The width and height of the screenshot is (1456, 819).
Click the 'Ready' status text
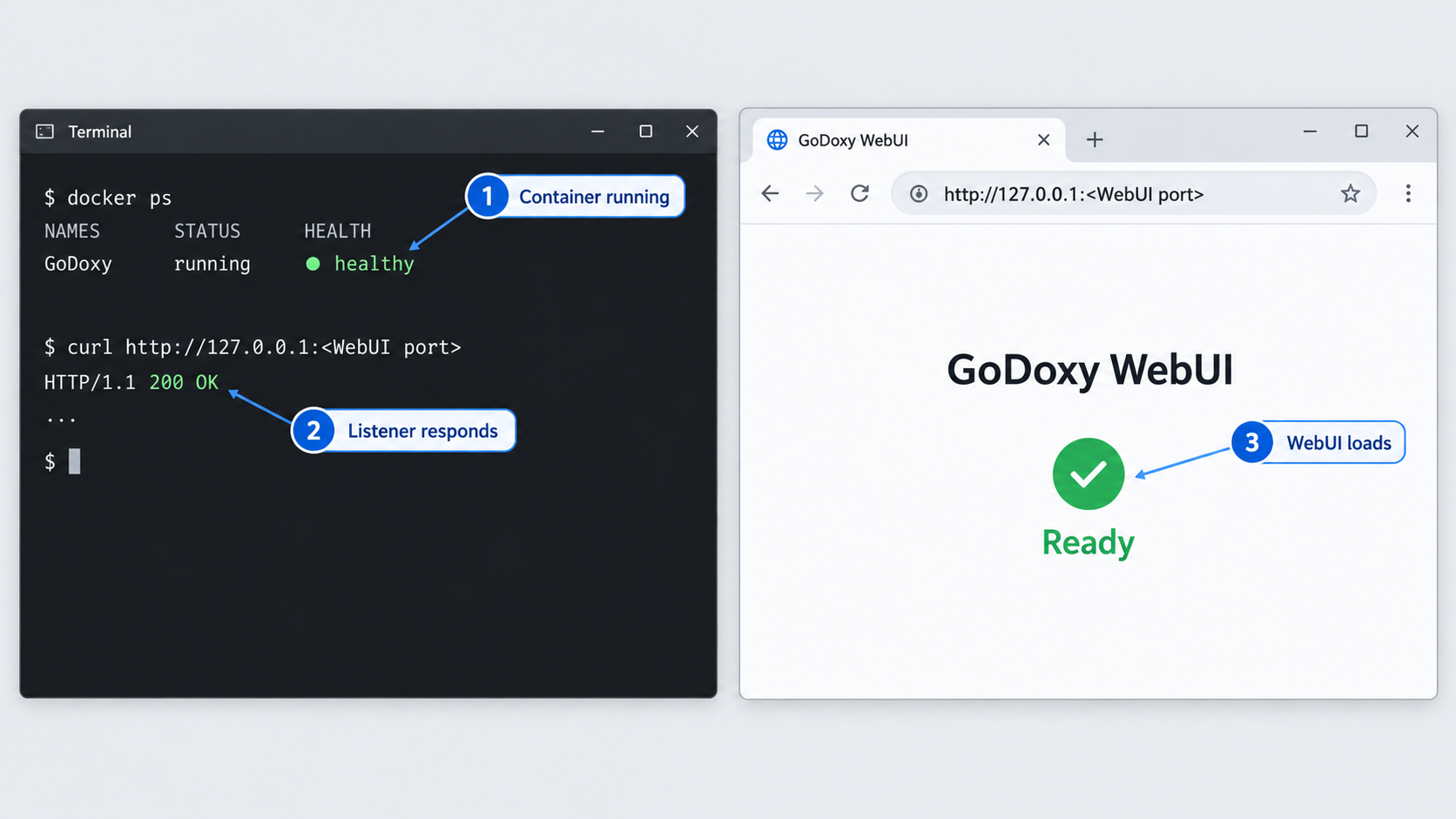pos(1089,542)
